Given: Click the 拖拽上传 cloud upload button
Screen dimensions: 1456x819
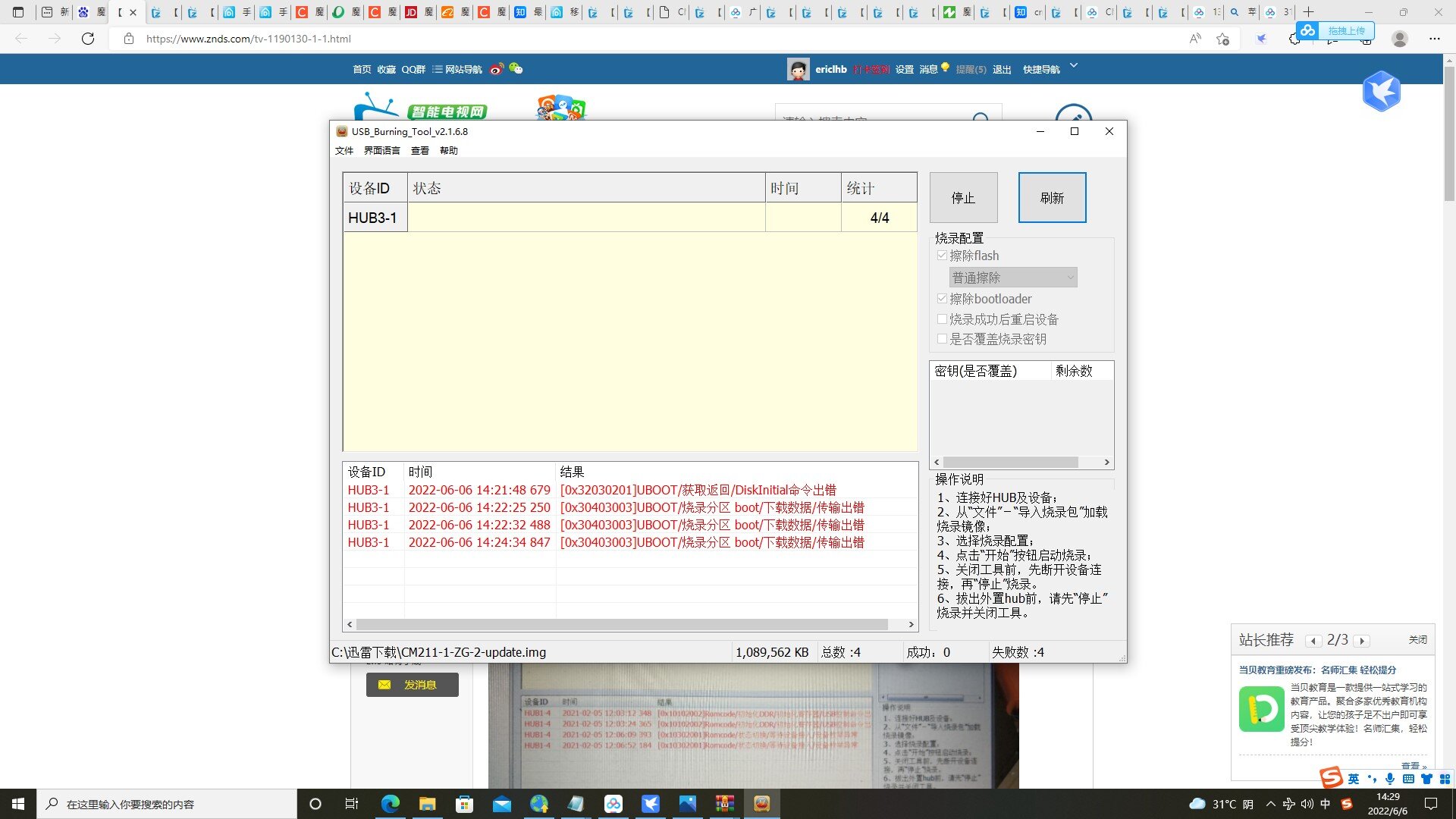Looking at the screenshot, I should (1335, 30).
